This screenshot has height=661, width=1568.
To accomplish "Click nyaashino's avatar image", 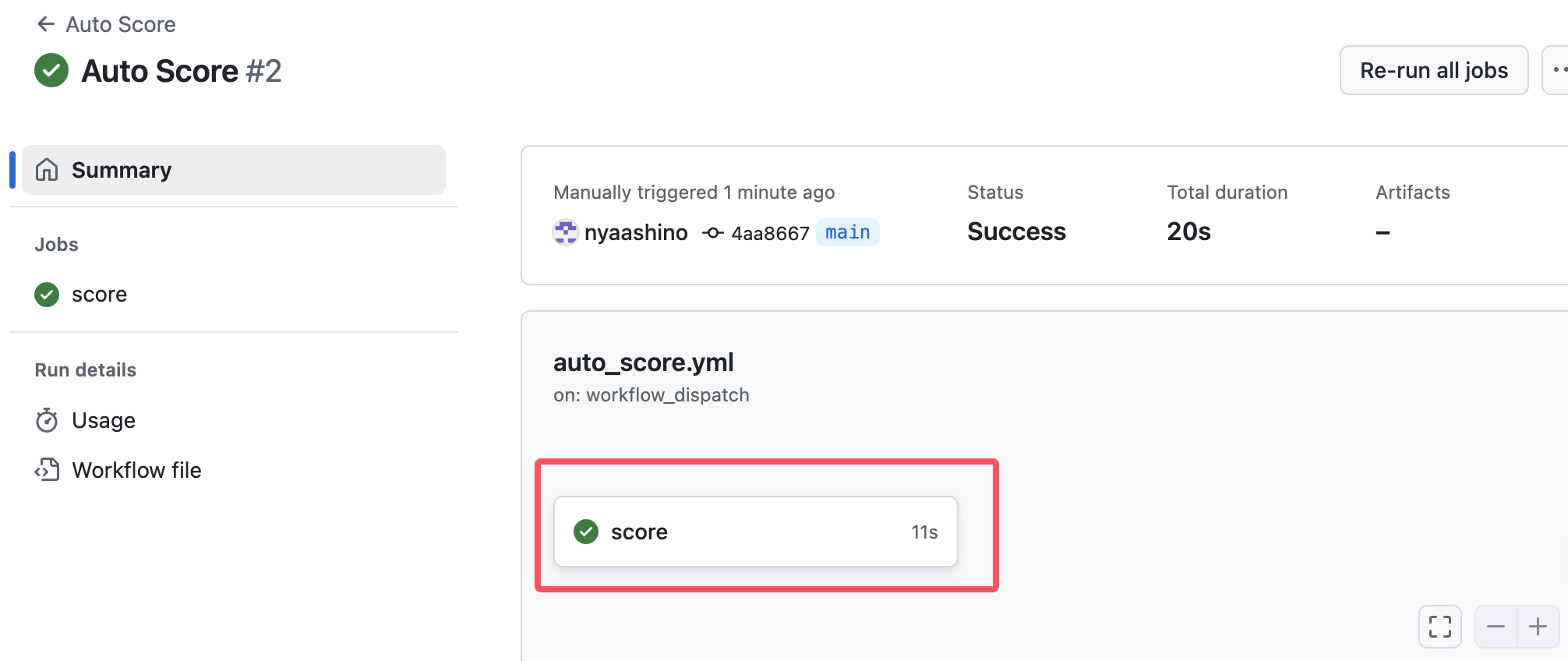I will [566, 232].
